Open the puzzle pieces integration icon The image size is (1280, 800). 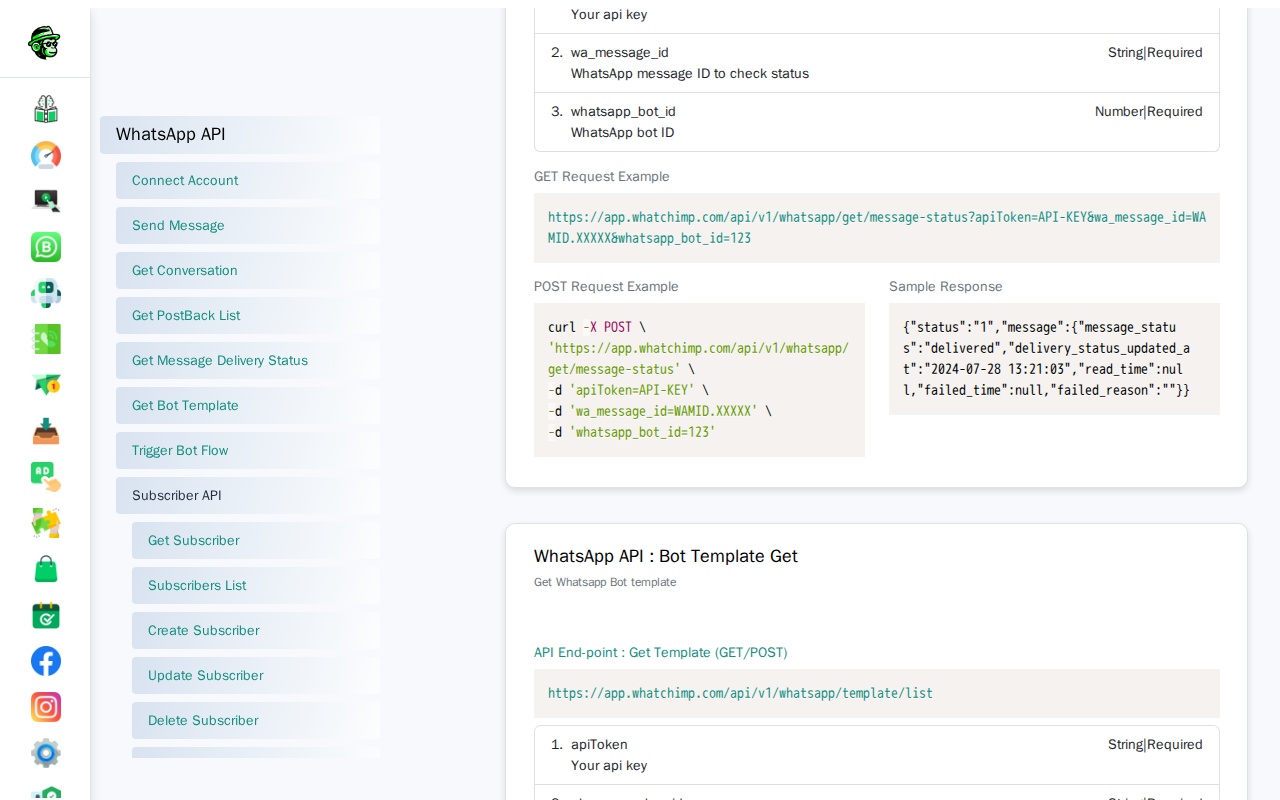pos(46,523)
